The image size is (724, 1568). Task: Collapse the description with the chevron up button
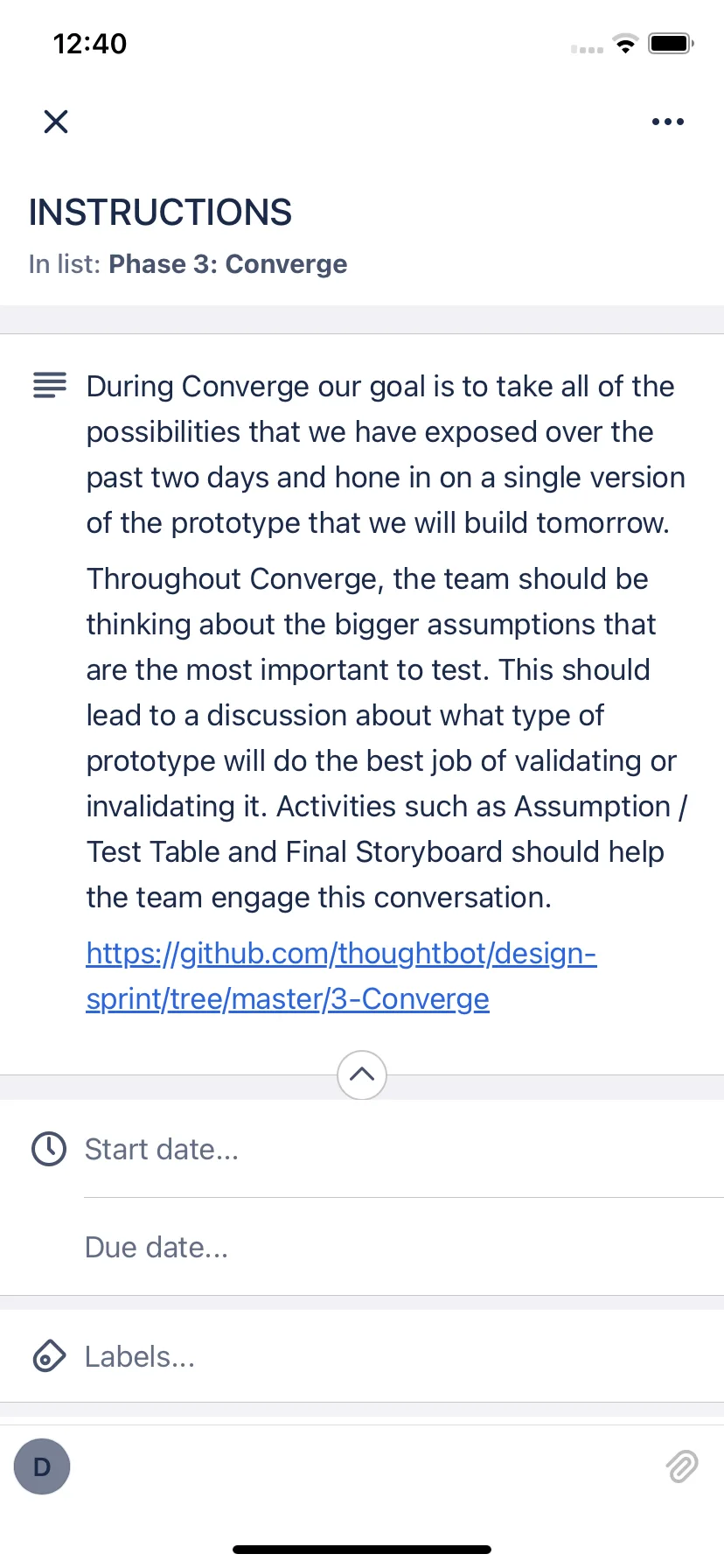[x=362, y=1074]
